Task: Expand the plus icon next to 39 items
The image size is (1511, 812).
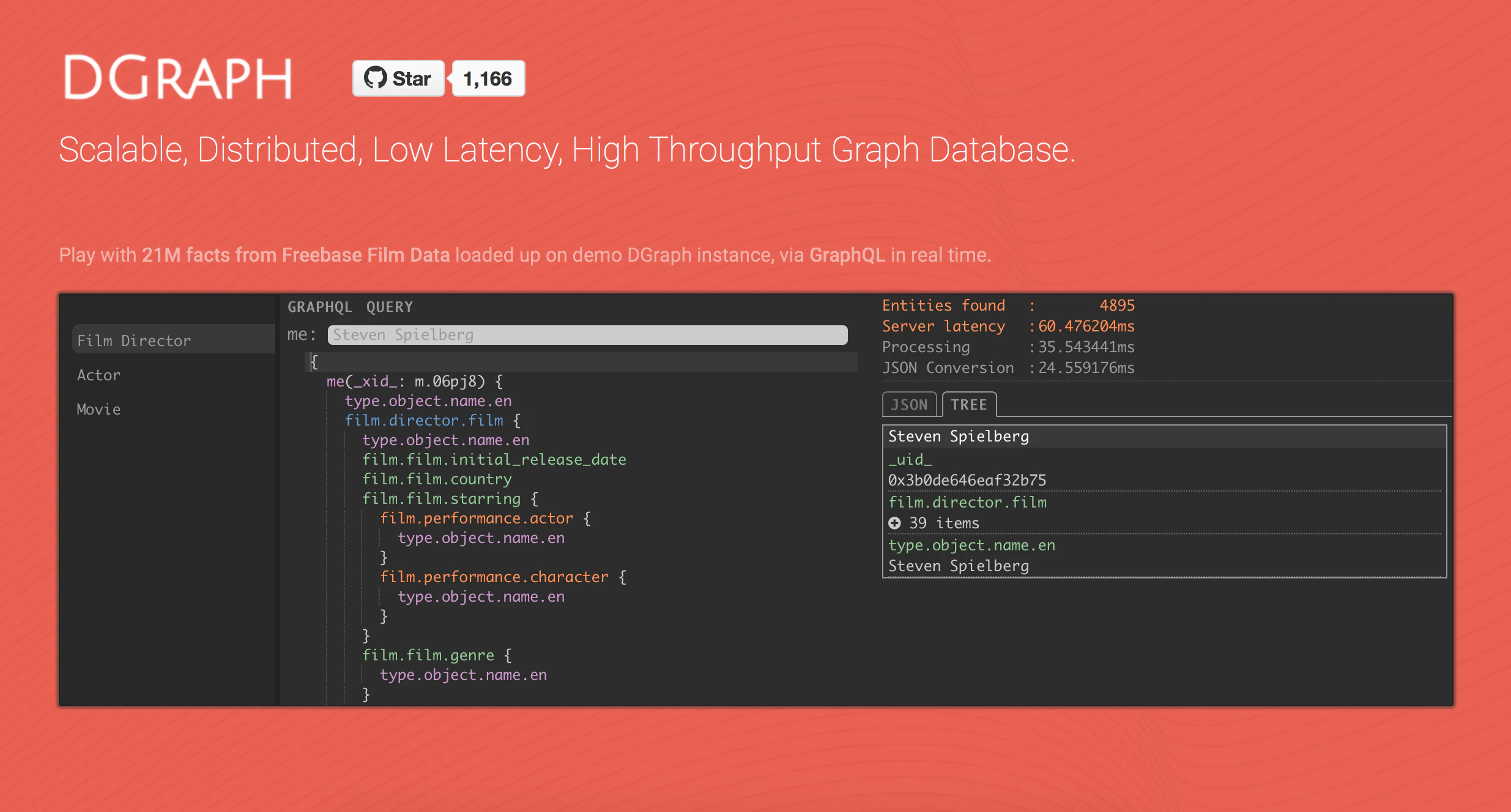Action: pos(896,523)
